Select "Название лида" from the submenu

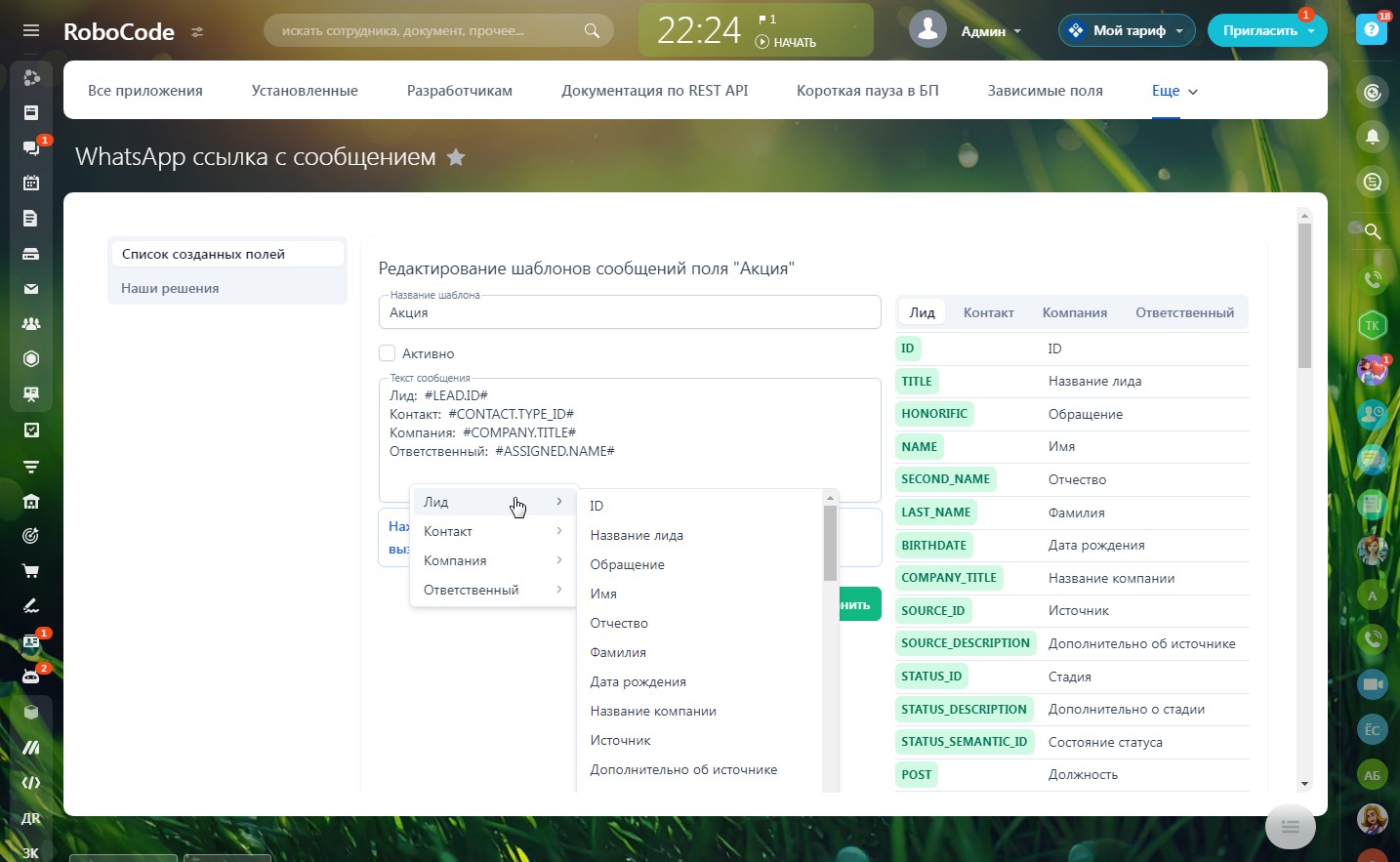[637, 535]
